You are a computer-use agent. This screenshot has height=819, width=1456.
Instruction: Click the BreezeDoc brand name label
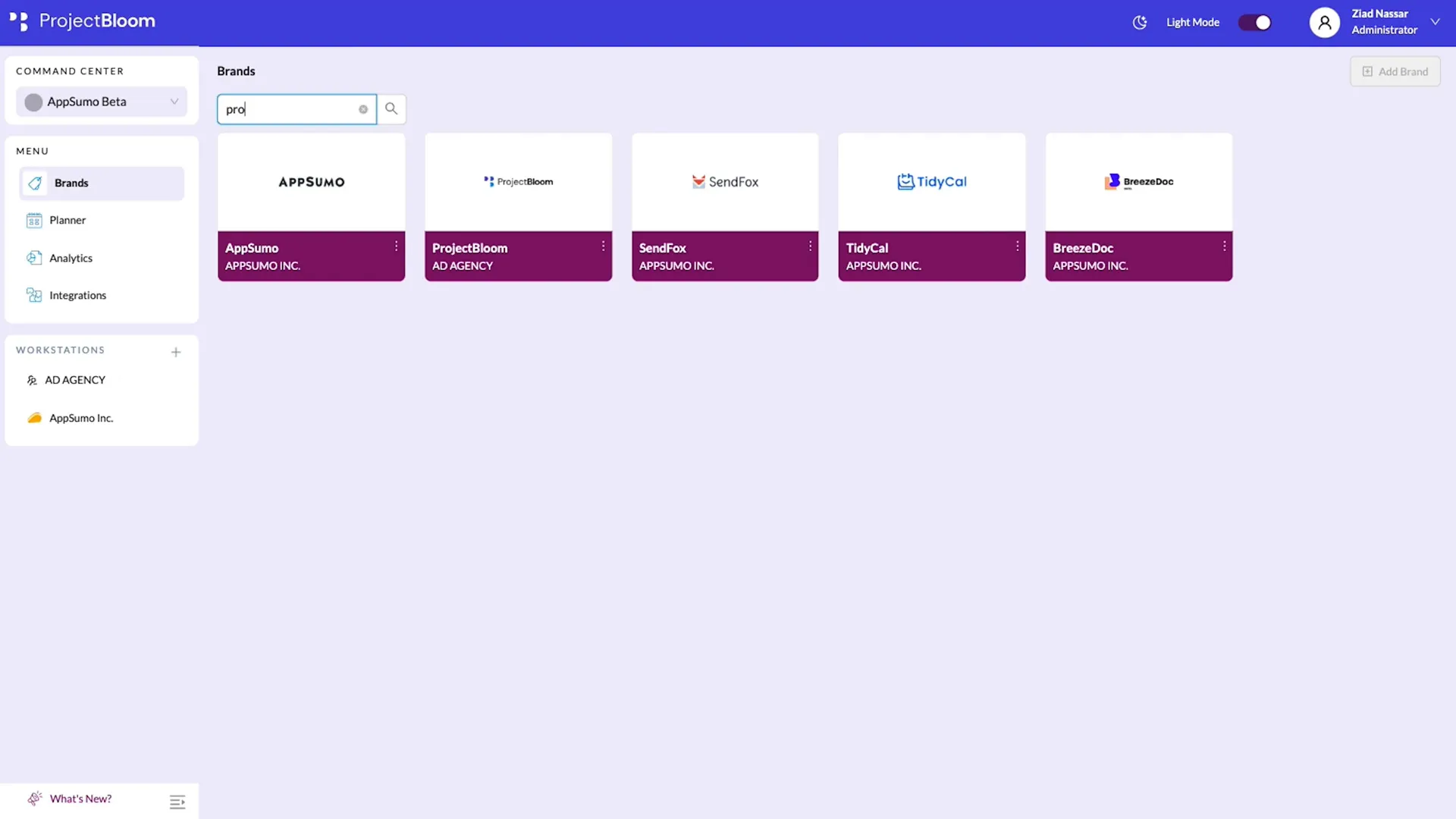coord(1083,248)
